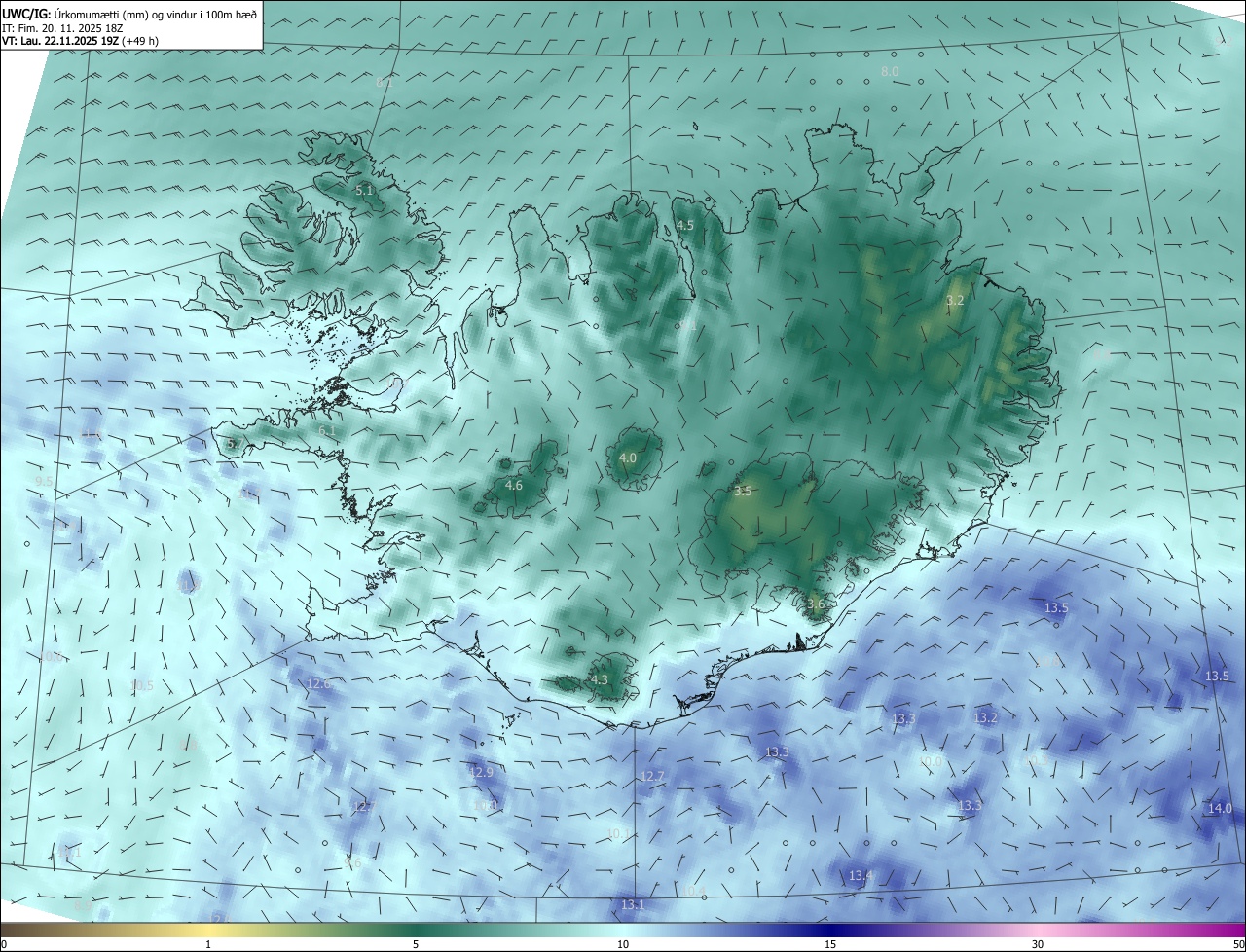
Task: Click the 4.6 value label on the western glacier
Action: [x=514, y=485]
